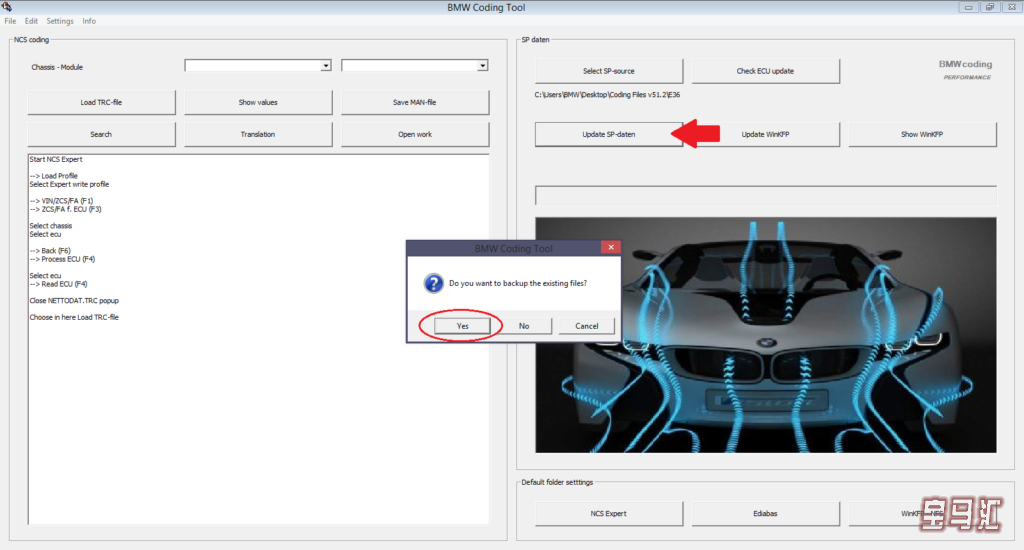Click Update WinKFP button
This screenshot has height=550, width=1024.
[765, 135]
